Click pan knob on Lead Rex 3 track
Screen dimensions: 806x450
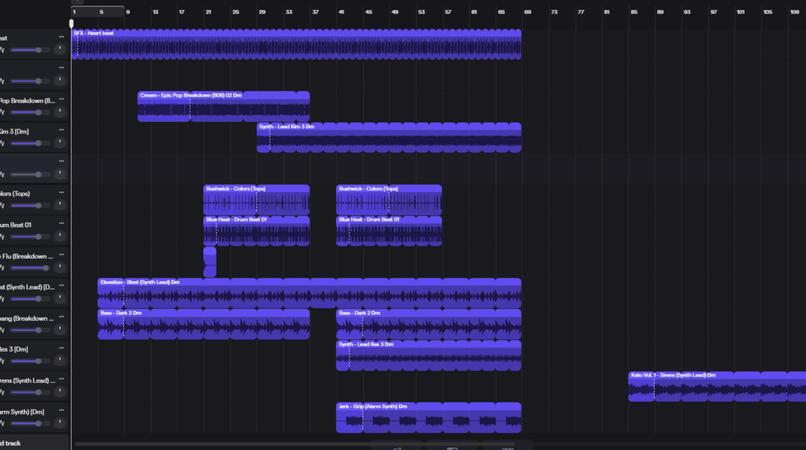[60, 361]
